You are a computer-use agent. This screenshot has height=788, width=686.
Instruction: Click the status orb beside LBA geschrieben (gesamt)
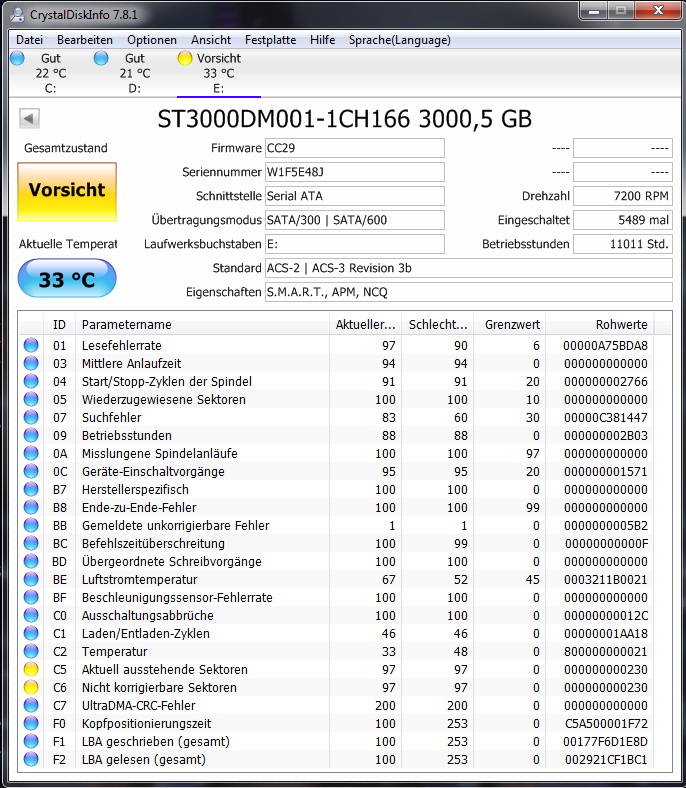[x=31, y=742]
